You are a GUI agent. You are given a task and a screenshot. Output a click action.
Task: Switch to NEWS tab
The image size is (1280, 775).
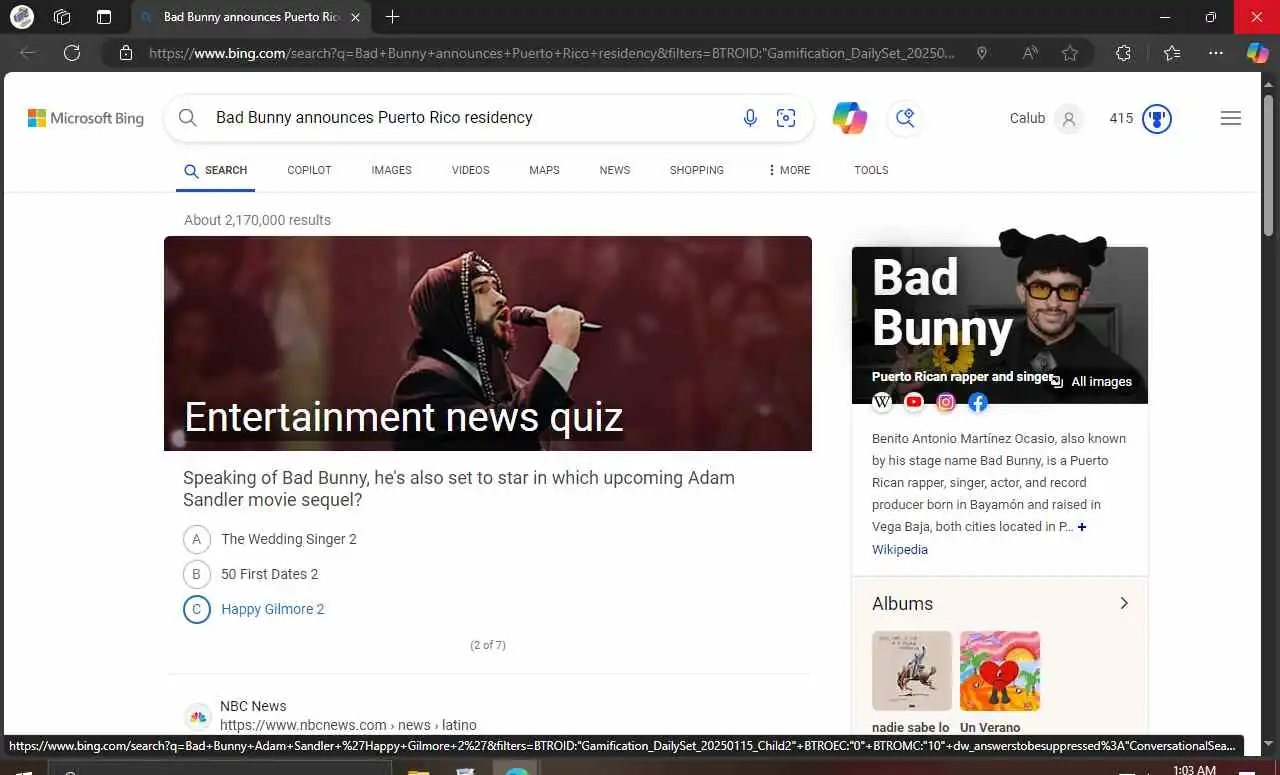615,170
